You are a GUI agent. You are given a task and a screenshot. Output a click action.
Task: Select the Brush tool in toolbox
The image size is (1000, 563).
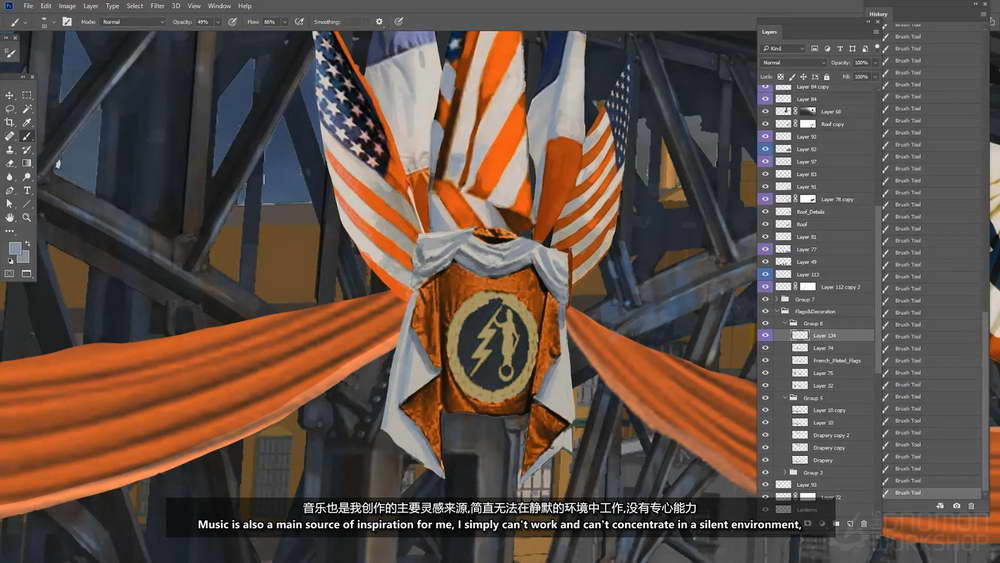click(27, 136)
